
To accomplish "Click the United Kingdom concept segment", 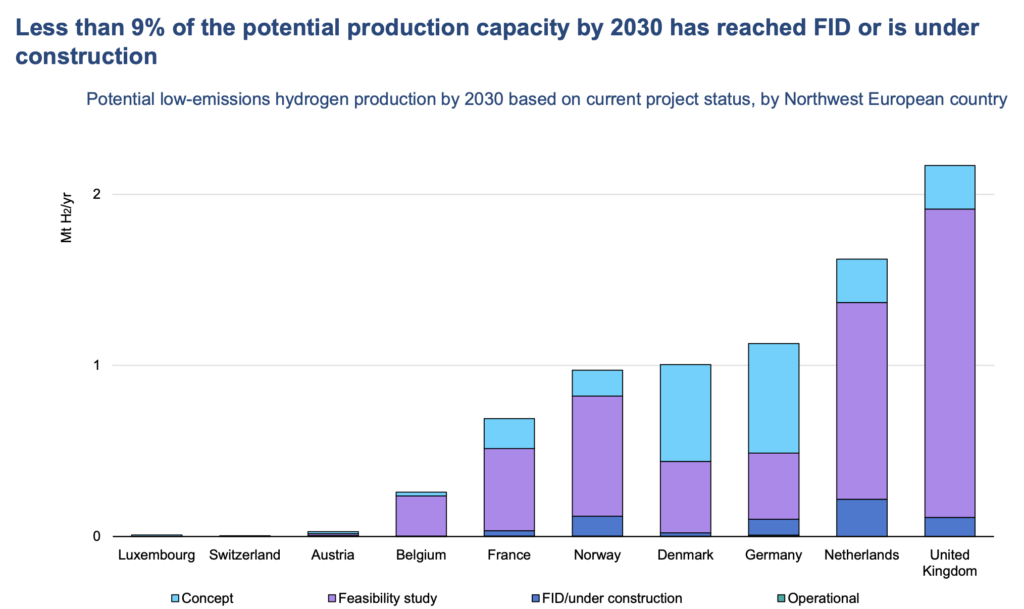I will coord(950,187).
